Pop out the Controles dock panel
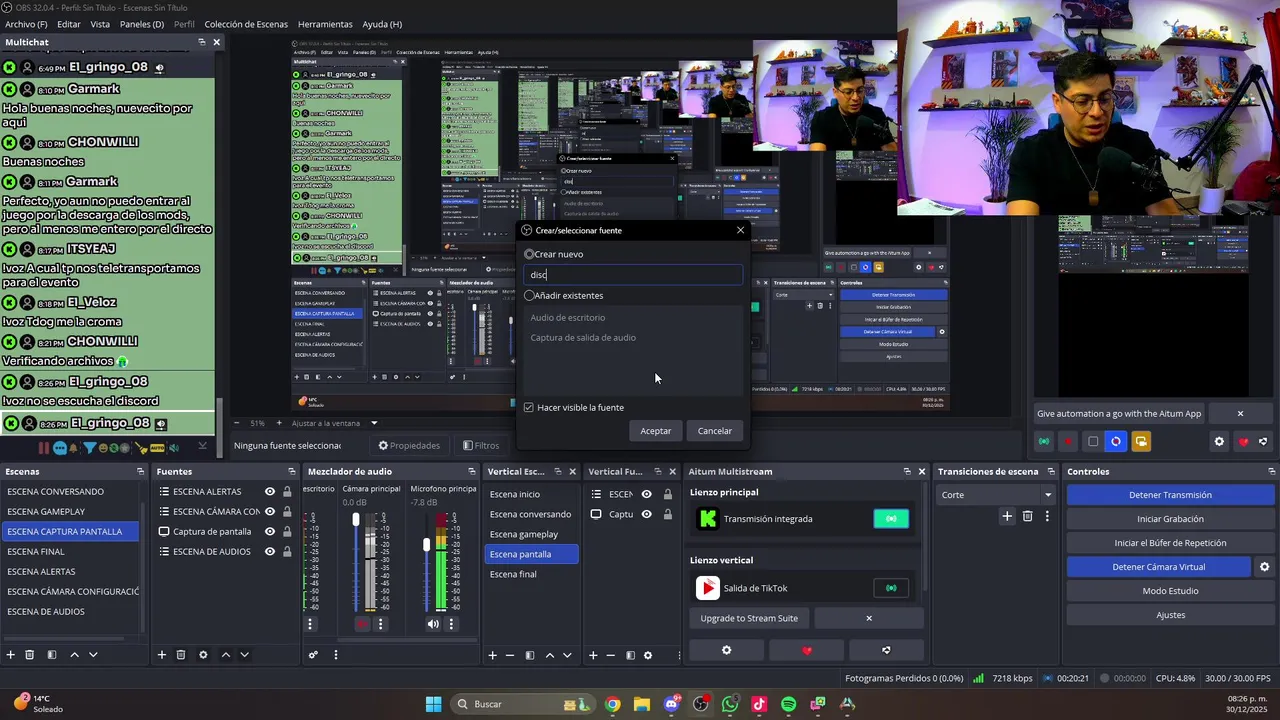The height and width of the screenshot is (720, 1280). [x=1271, y=471]
